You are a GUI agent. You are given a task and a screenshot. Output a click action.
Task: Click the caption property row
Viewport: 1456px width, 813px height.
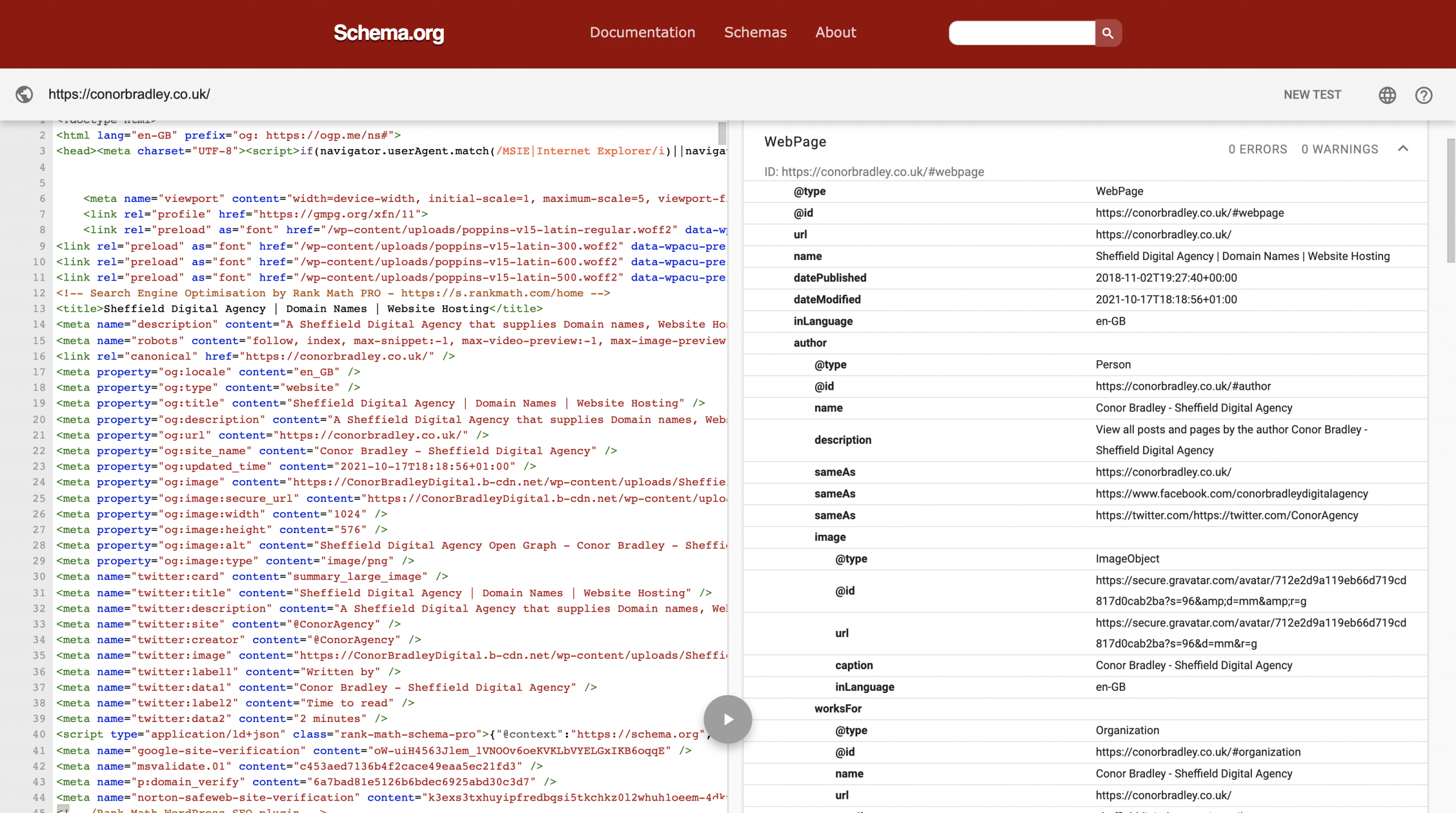click(x=1085, y=665)
